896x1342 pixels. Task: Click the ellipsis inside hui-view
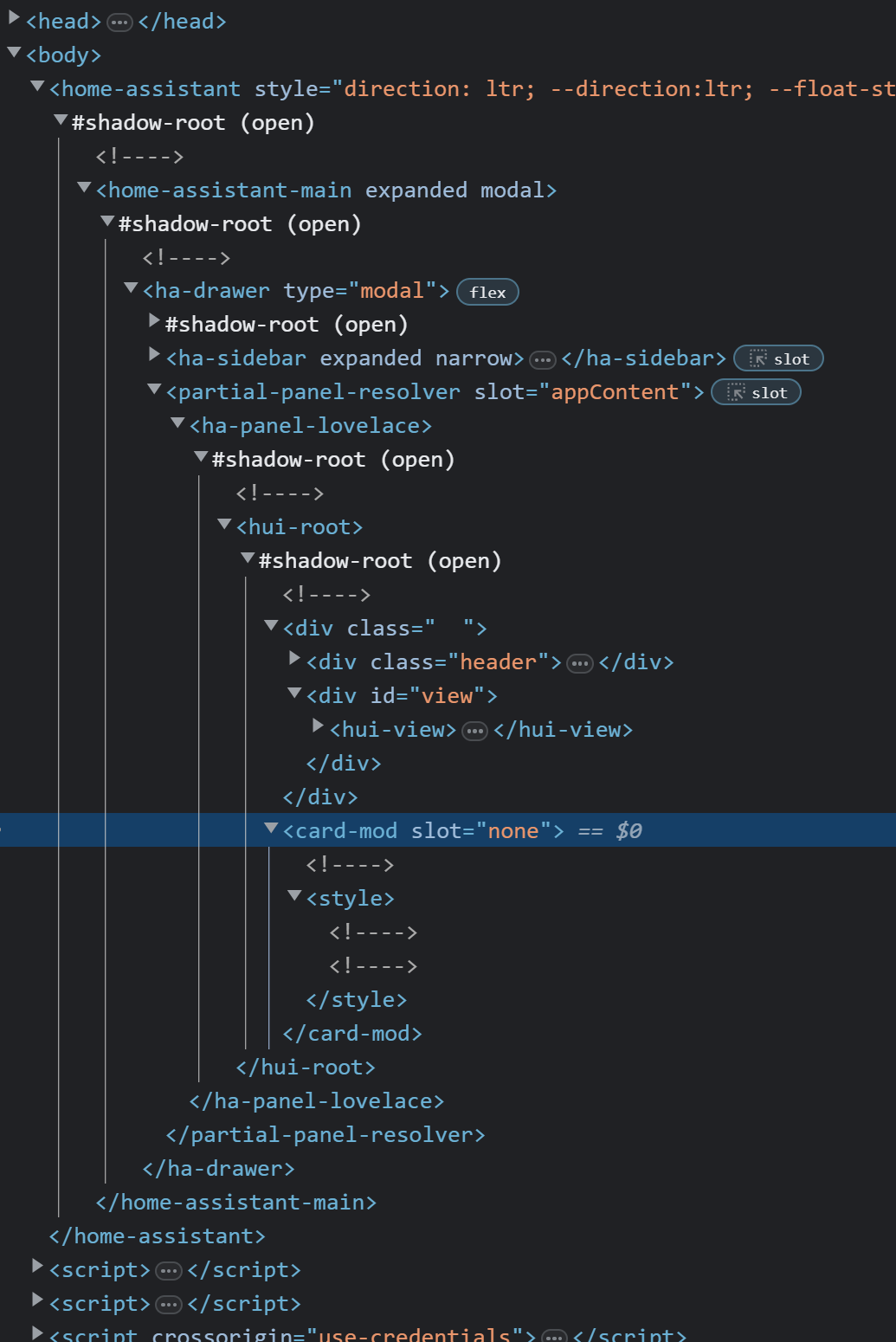[475, 732]
